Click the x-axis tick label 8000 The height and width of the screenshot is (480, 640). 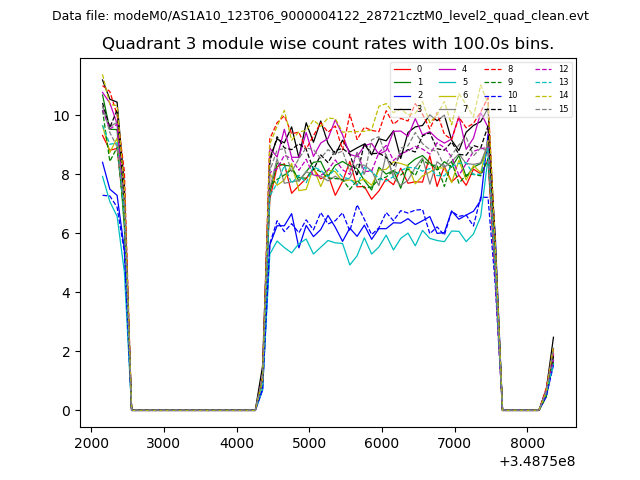[x=527, y=443]
